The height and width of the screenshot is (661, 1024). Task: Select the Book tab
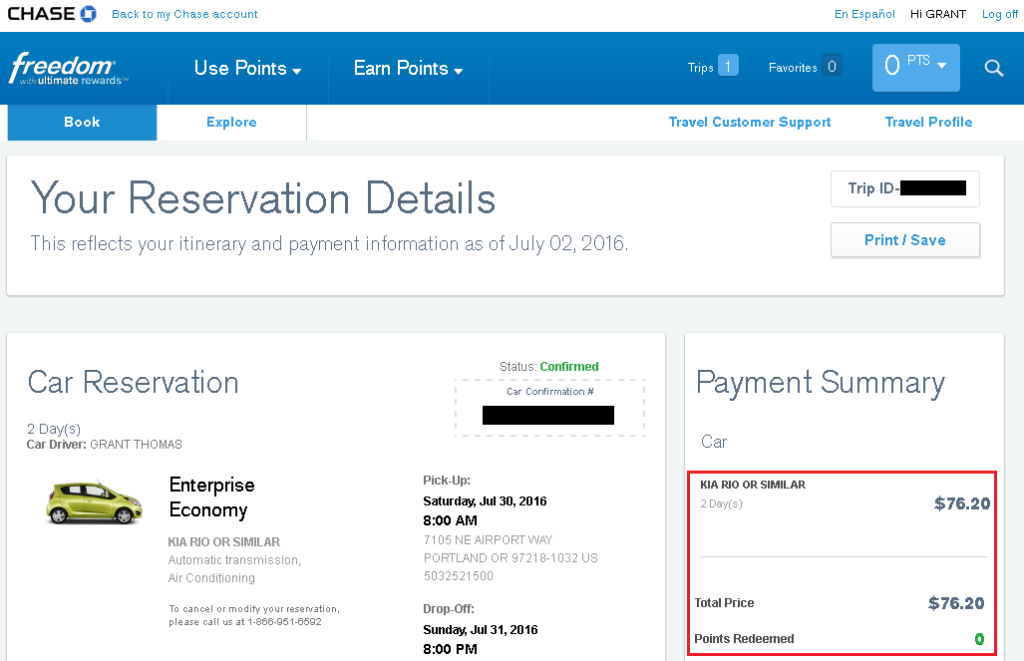[x=81, y=122]
